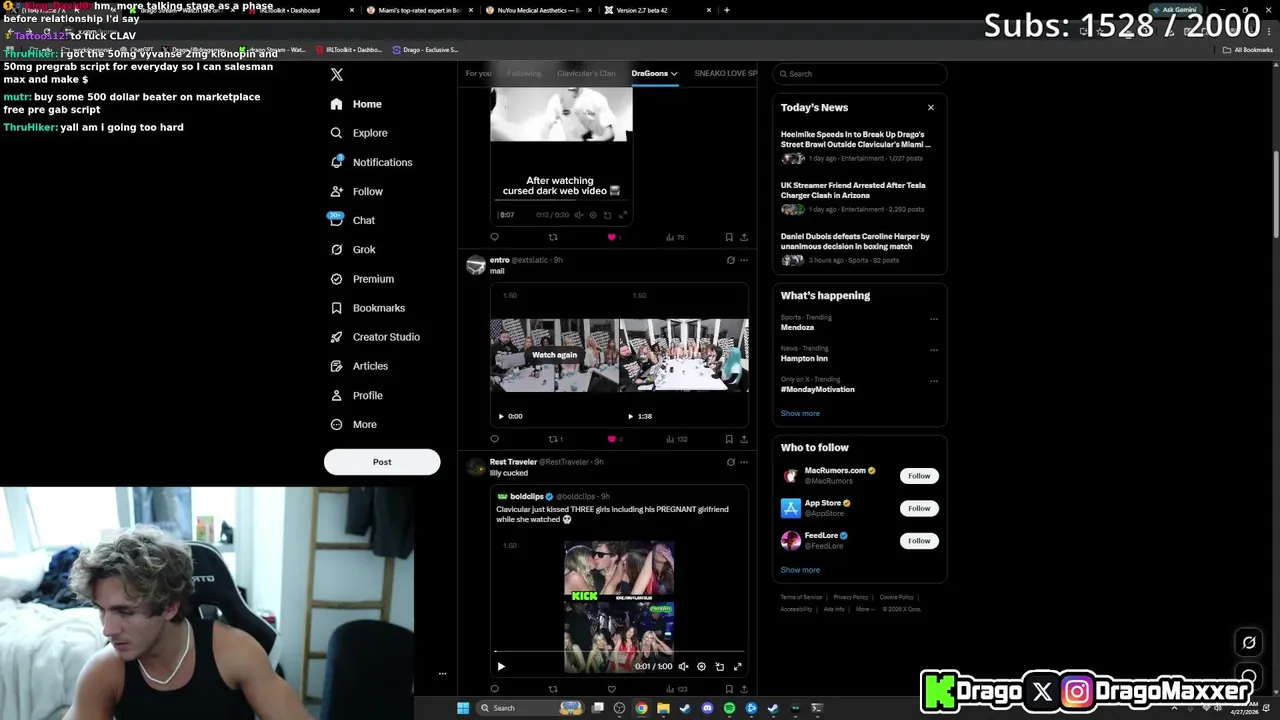Follow MacRumors.com
1280x720 pixels.
pyautogui.click(x=919, y=476)
